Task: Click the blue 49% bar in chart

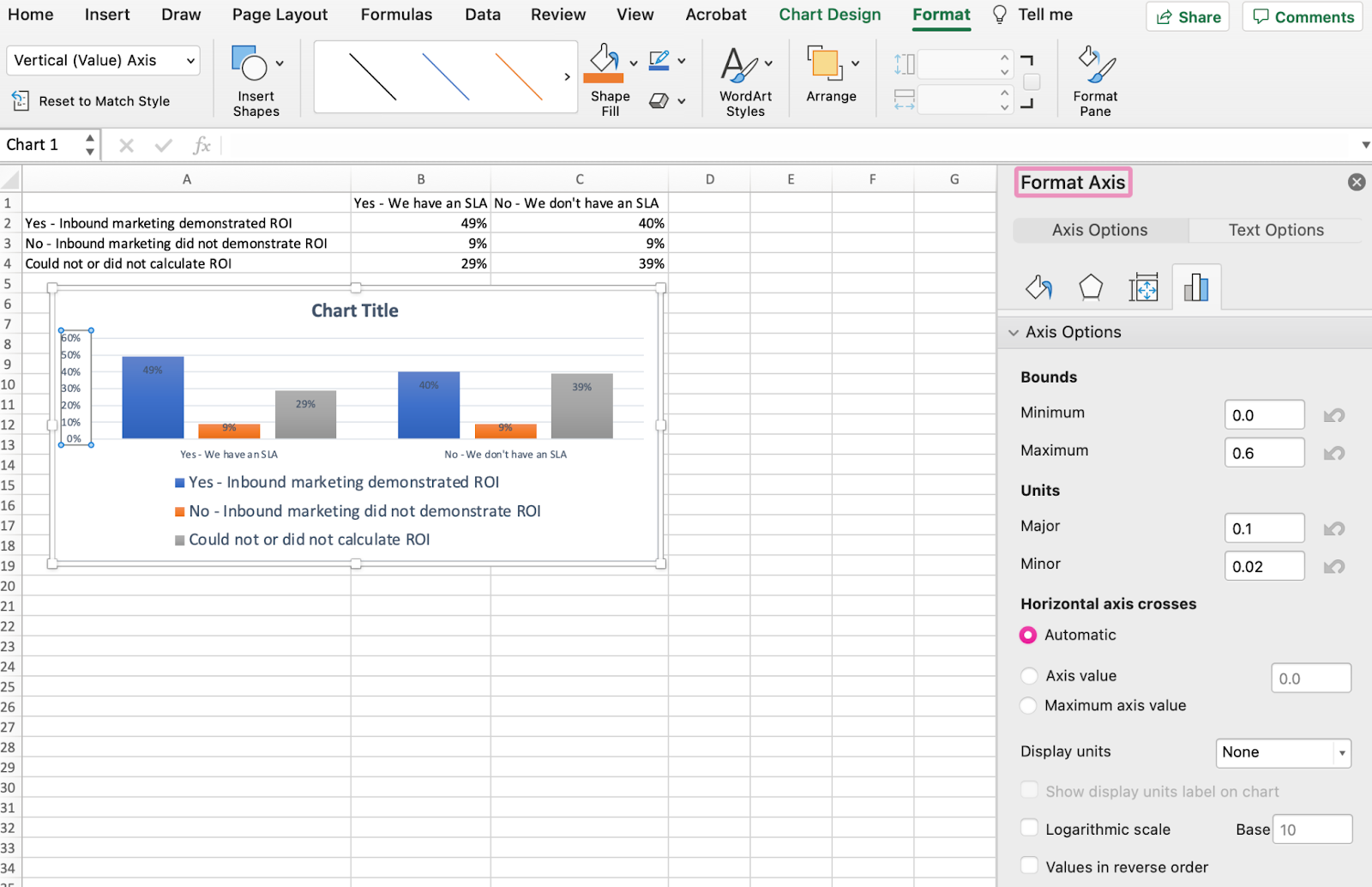Action: tap(153, 398)
